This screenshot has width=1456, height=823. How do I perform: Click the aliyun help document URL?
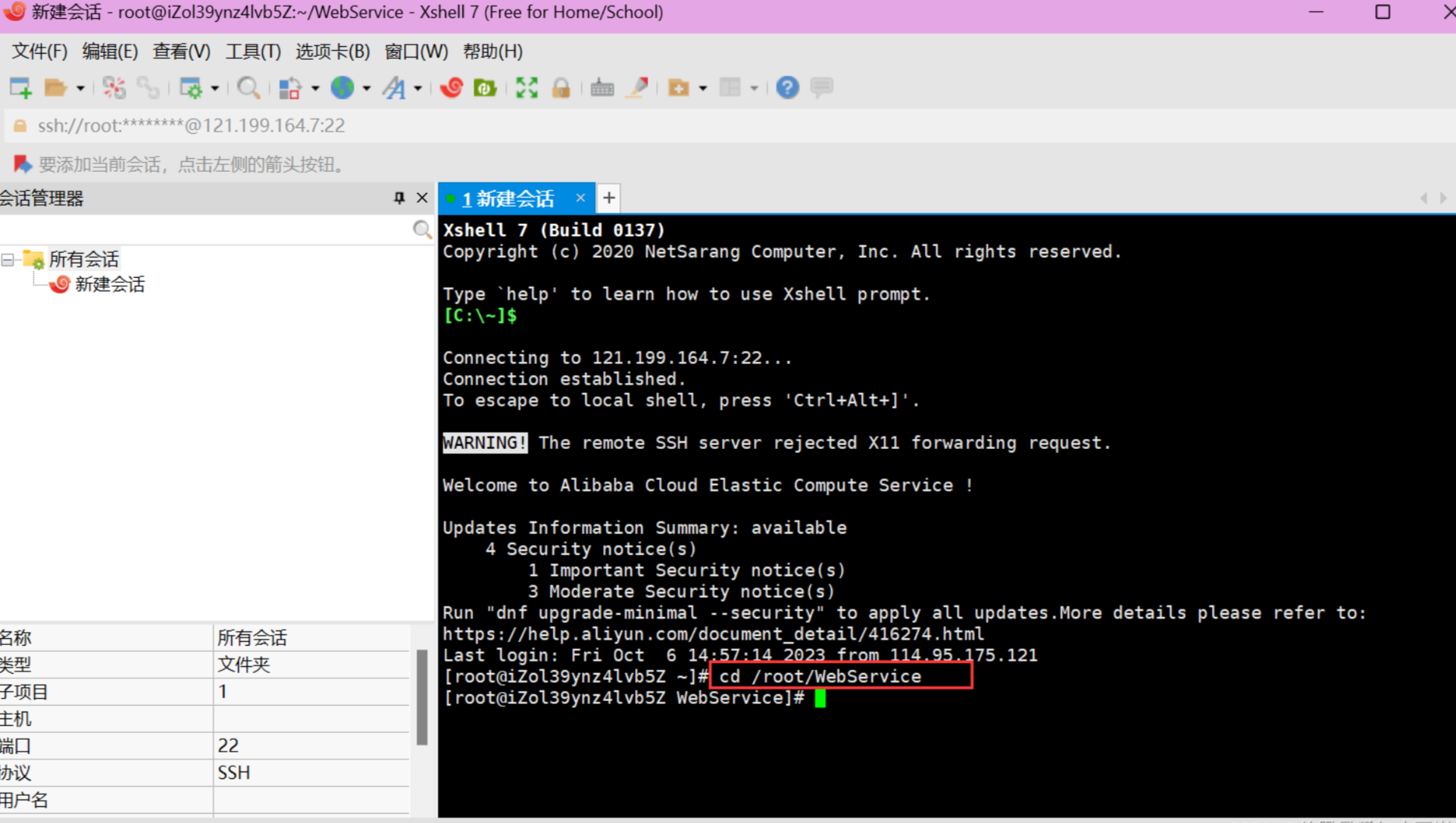712,634
